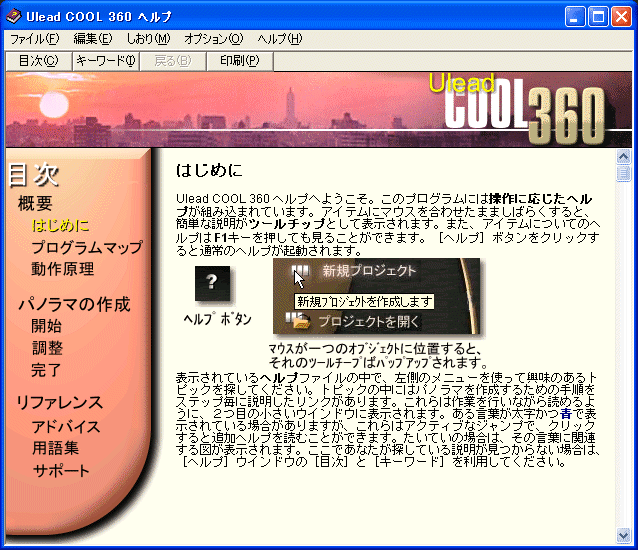Select はじめに in the contents sidebar
Image resolution: width=638 pixels, height=550 pixels.
point(60,225)
